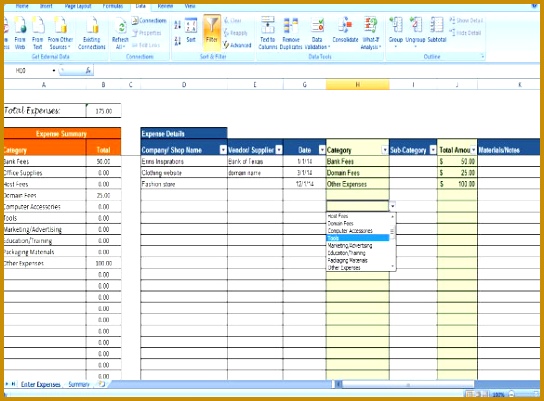The height and width of the screenshot is (401, 544).
Task: Open What-If Analysis menu
Action: click(371, 33)
